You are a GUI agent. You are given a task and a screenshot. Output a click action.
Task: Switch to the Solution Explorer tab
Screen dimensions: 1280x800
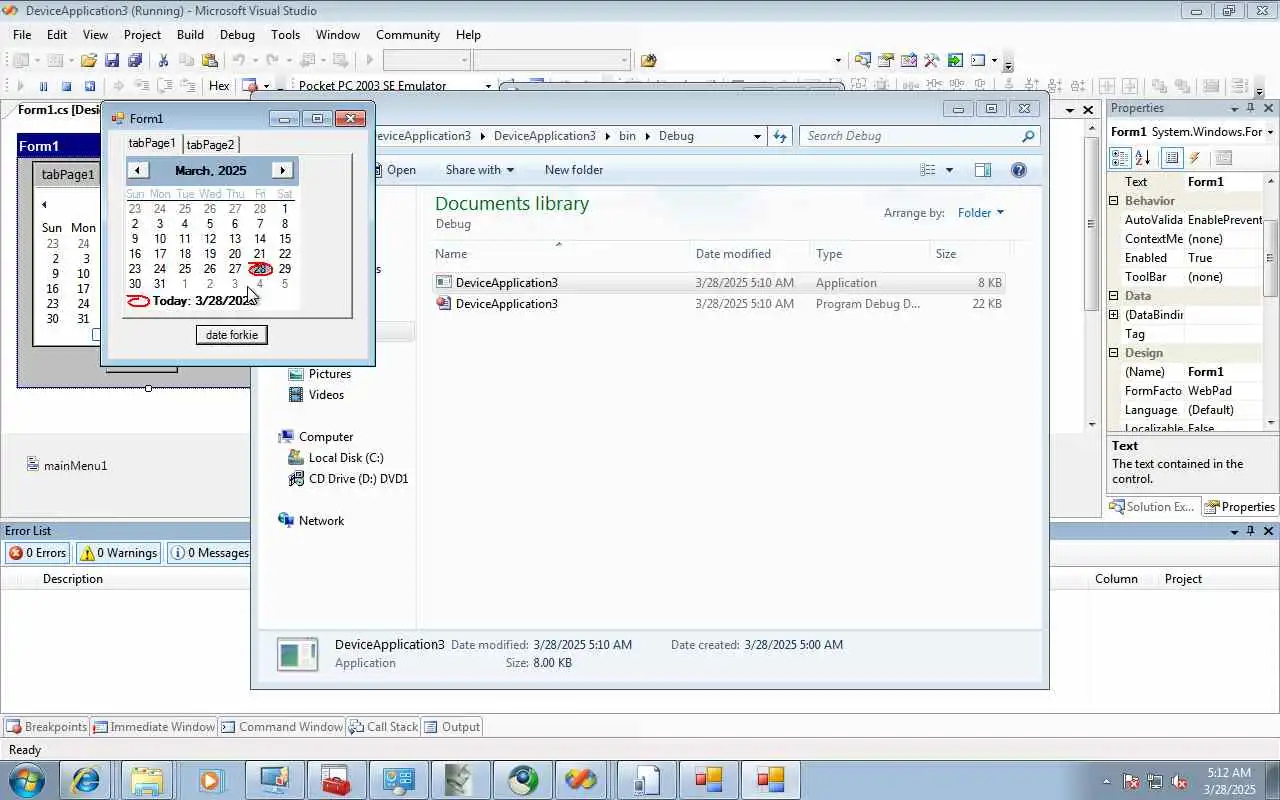[1152, 507]
